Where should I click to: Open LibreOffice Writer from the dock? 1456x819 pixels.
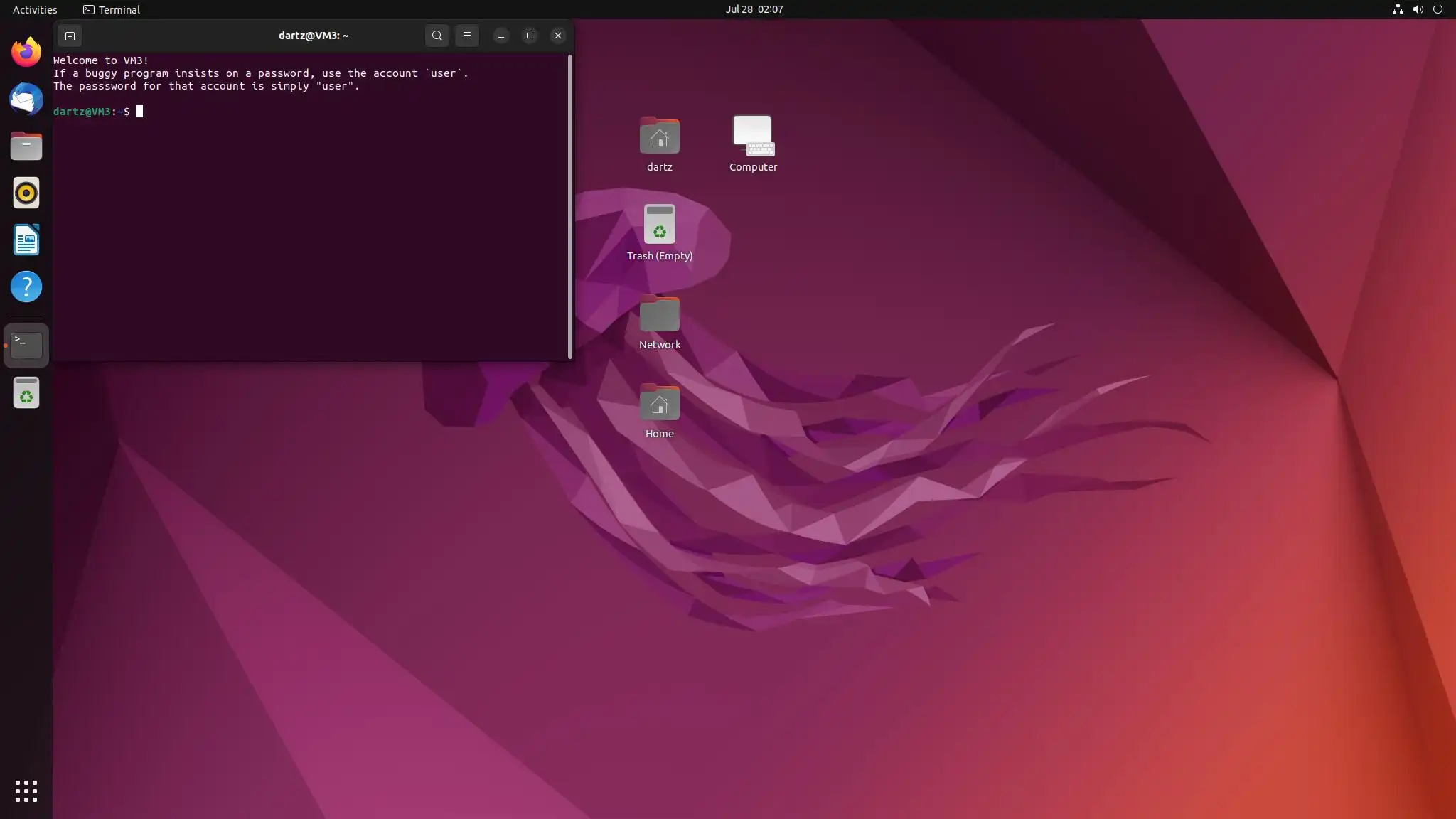pos(26,240)
